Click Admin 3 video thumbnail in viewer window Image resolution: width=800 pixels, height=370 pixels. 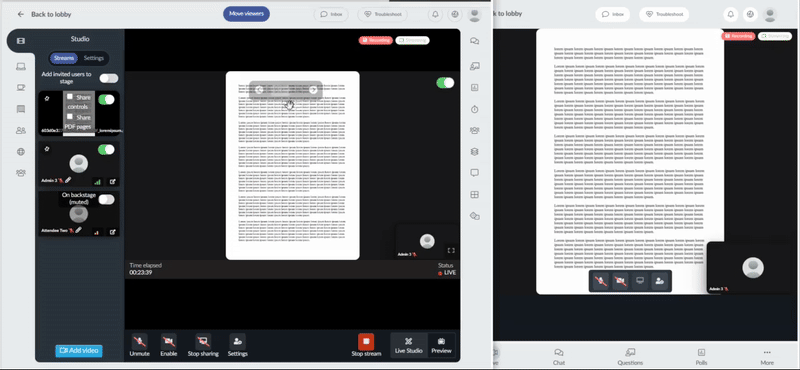(753, 267)
